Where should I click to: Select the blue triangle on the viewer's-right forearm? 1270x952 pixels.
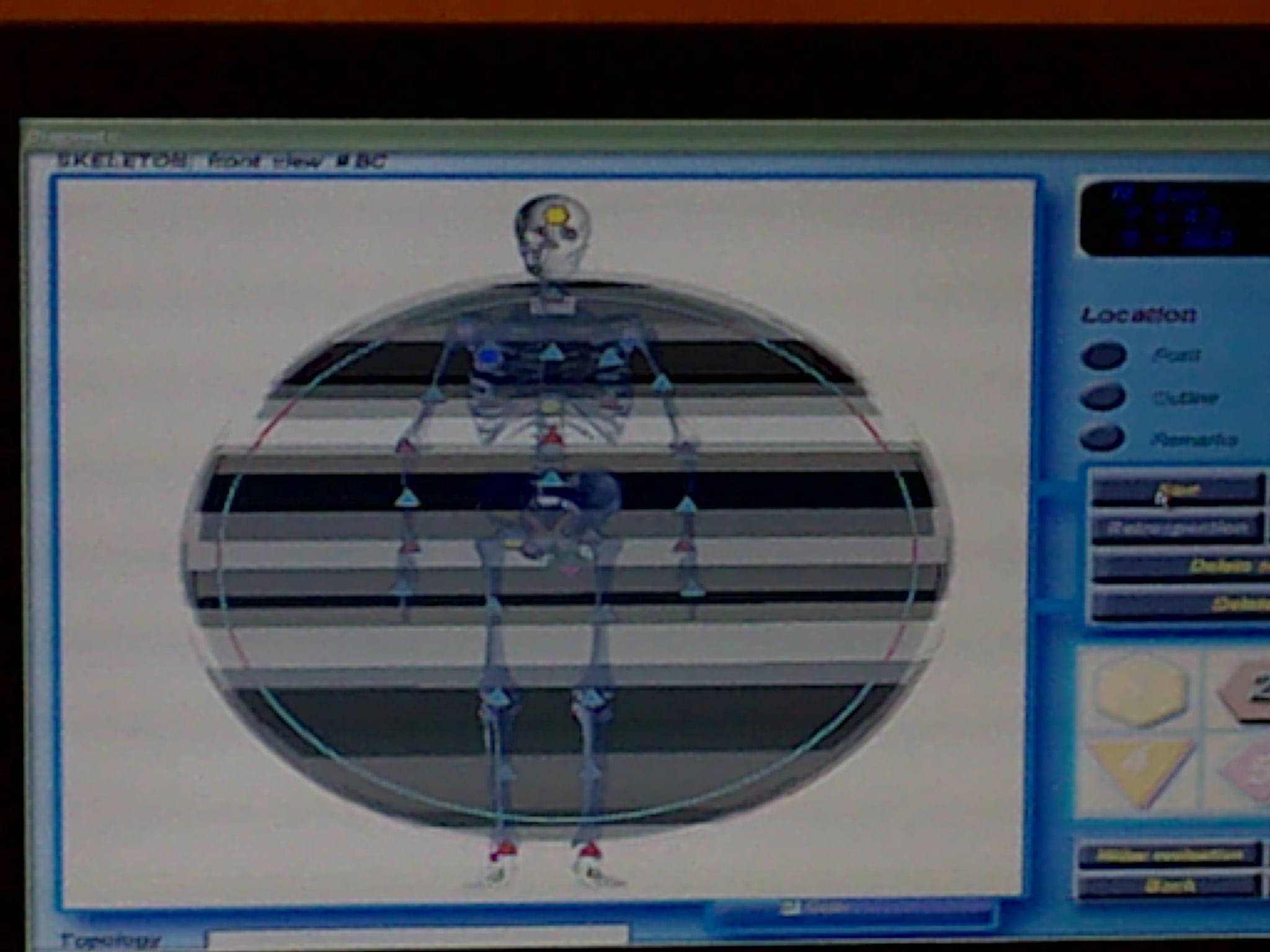686,505
